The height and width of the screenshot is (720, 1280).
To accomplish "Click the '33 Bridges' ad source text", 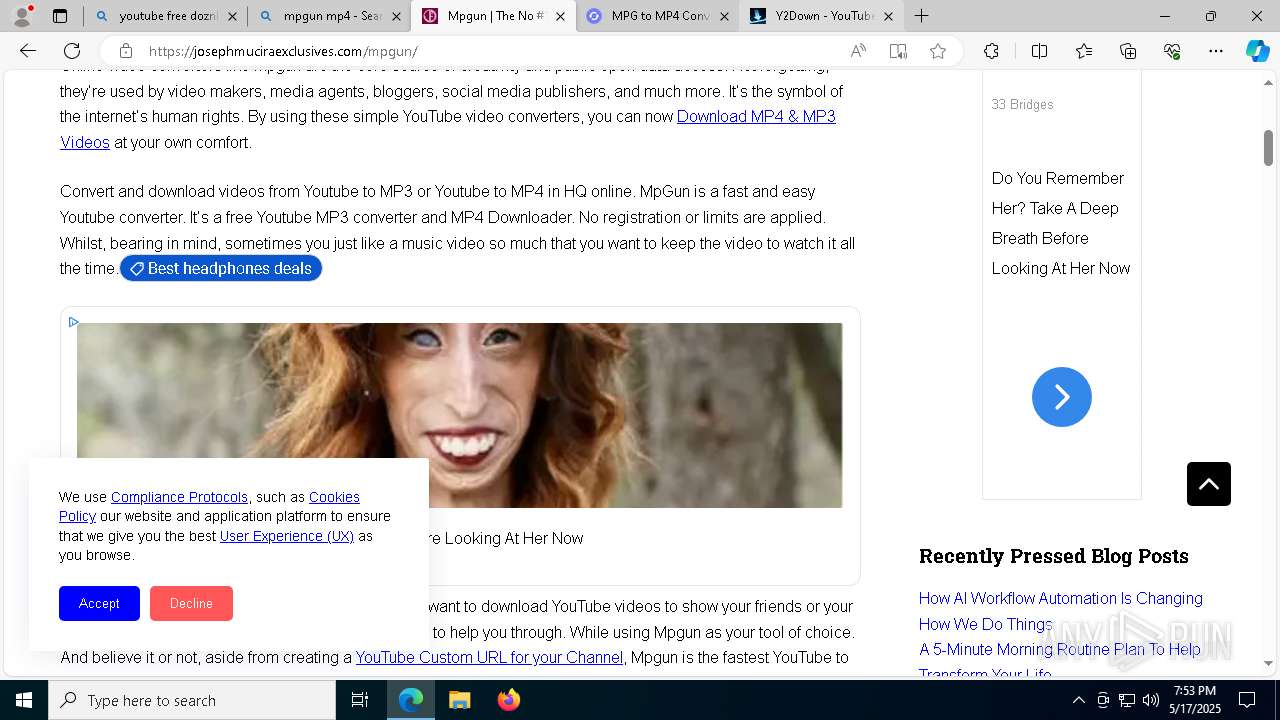I will point(1022,104).
